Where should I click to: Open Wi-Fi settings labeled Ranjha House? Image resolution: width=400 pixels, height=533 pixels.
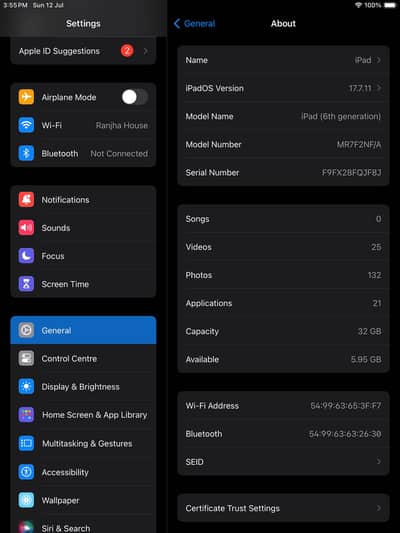tap(83, 125)
